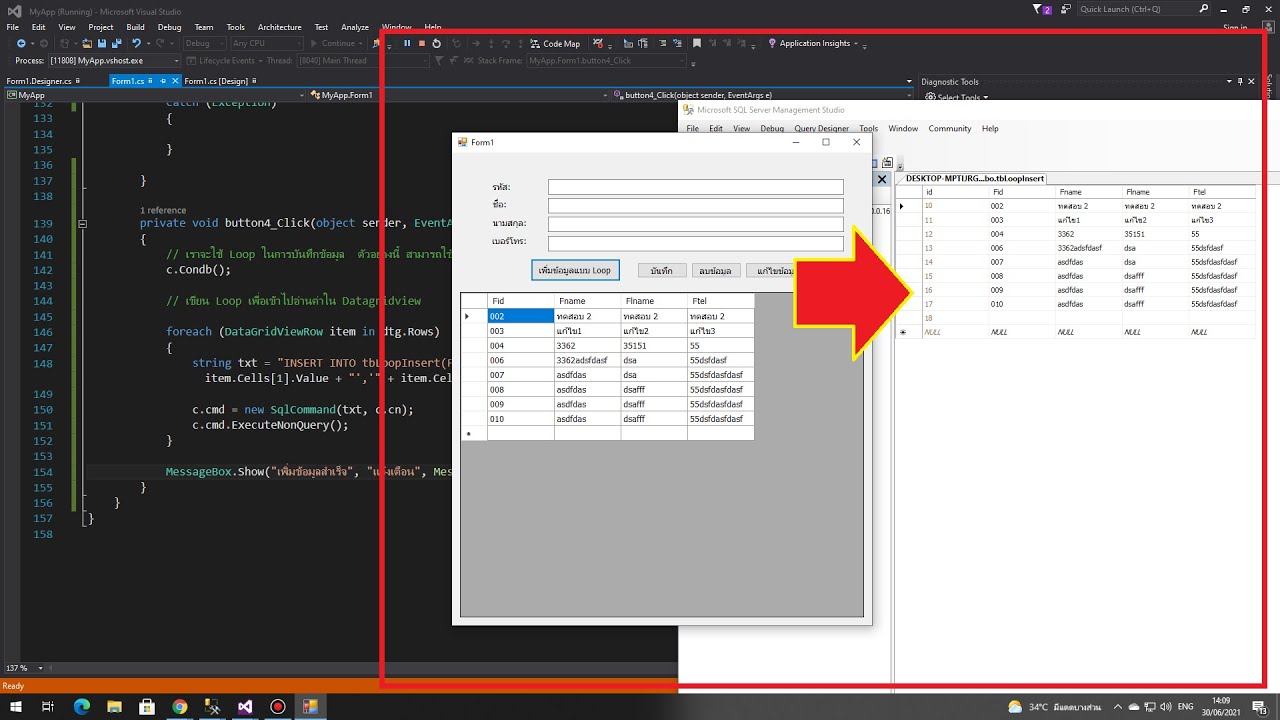Click the Undo arrow icon
1280x720 pixels.
coord(136,43)
